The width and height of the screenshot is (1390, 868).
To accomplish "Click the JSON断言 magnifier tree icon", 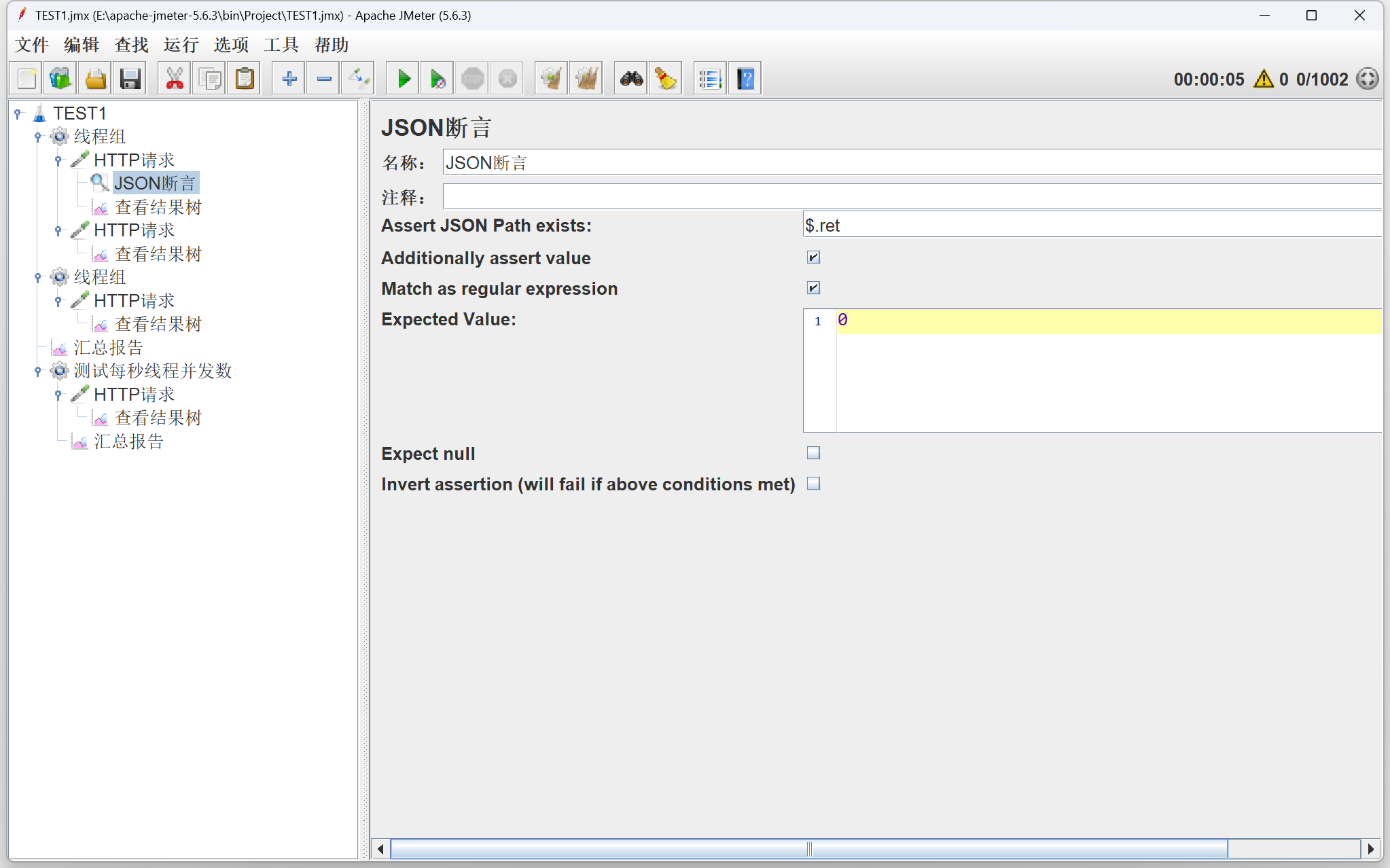I will click(x=100, y=182).
